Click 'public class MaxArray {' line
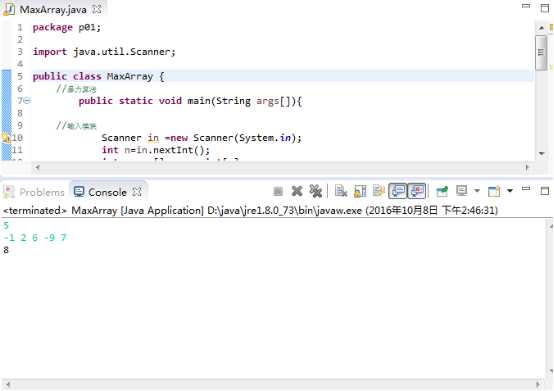 point(99,76)
